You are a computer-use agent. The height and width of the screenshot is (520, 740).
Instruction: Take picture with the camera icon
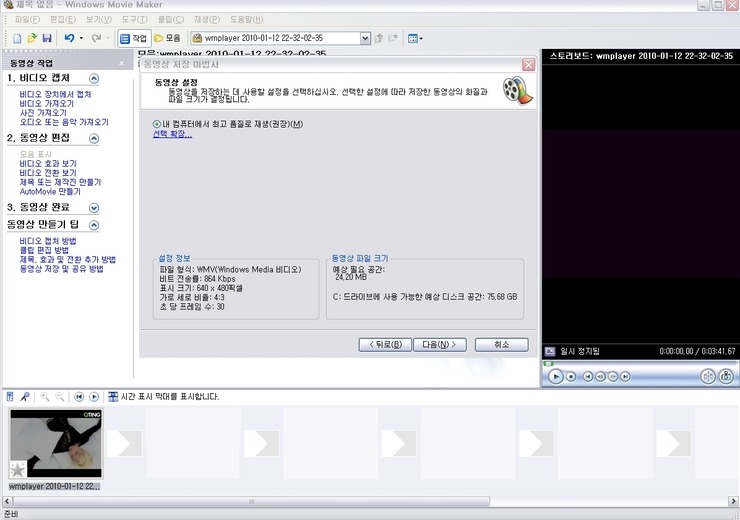coord(726,376)
